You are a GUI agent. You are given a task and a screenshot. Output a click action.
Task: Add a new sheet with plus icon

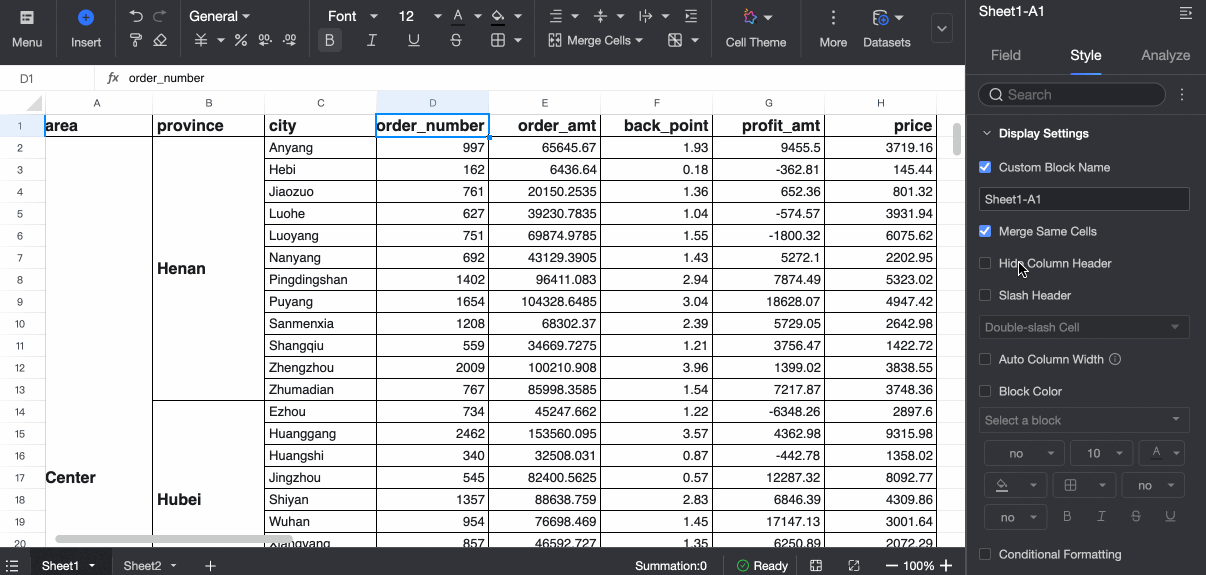click(210, 566)
